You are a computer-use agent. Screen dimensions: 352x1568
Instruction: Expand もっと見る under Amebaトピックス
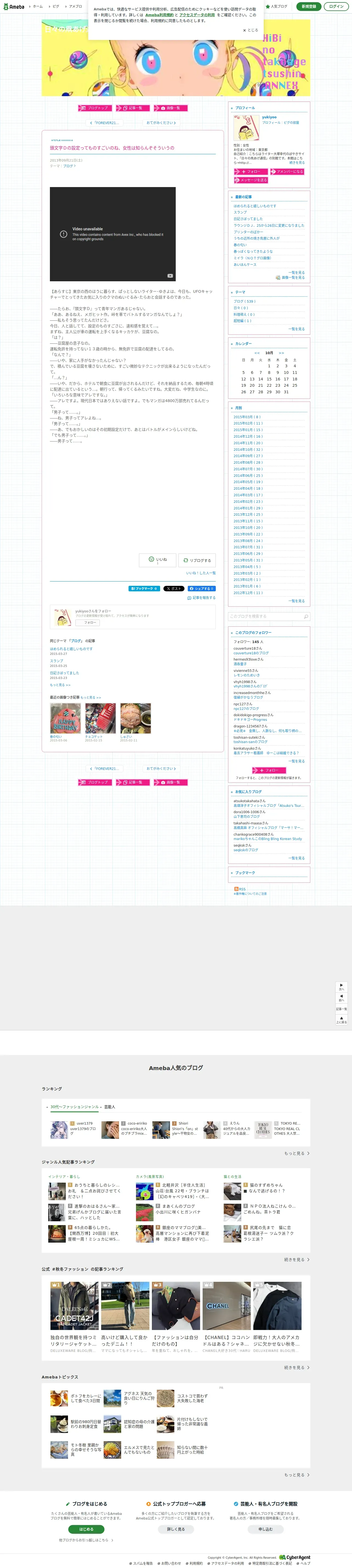[x=297, y=1474]
